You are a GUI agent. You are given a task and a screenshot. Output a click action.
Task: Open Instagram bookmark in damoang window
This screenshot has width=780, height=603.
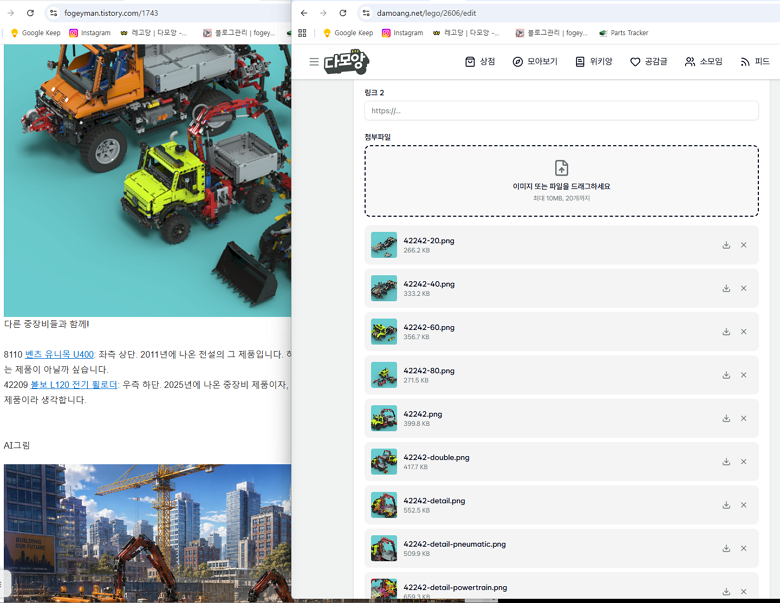click(402, 33)
